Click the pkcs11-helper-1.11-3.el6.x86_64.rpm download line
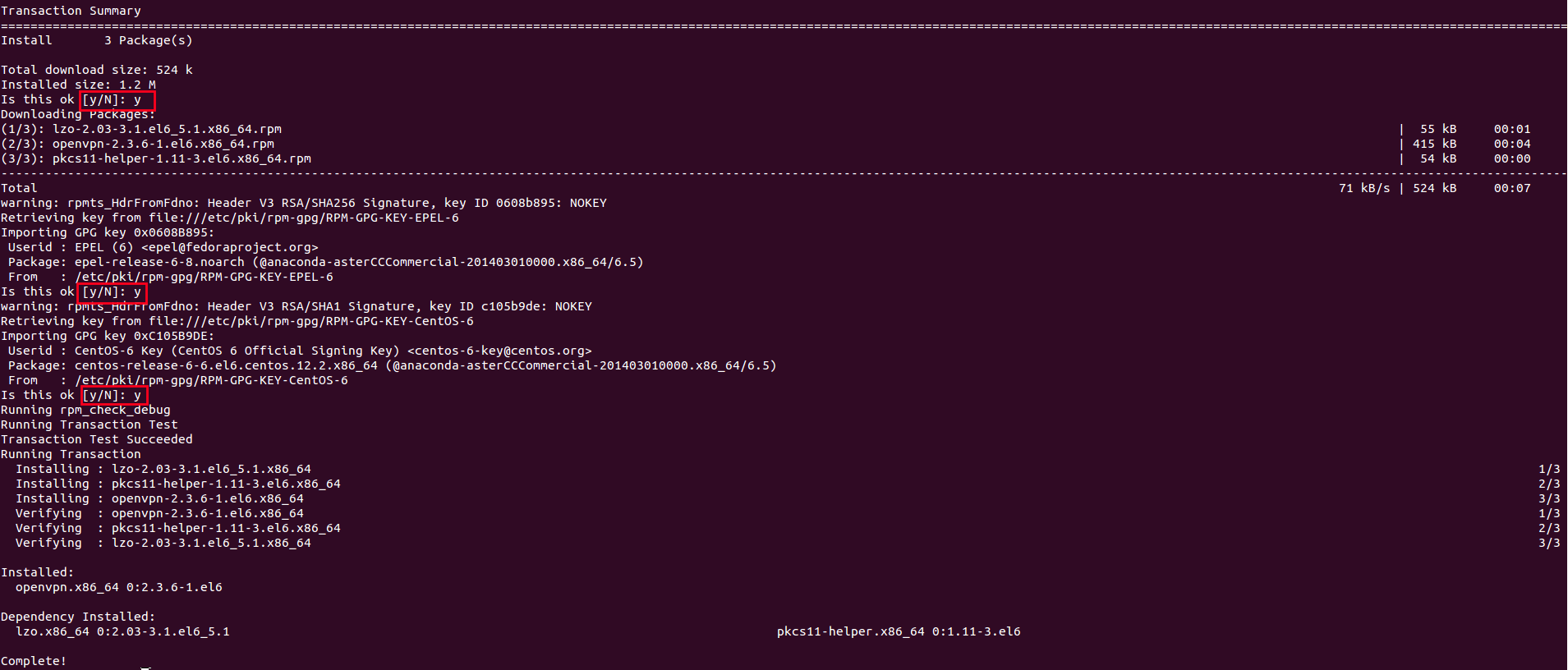This screenshot has width=1568, height=670. tap(156, 158)
